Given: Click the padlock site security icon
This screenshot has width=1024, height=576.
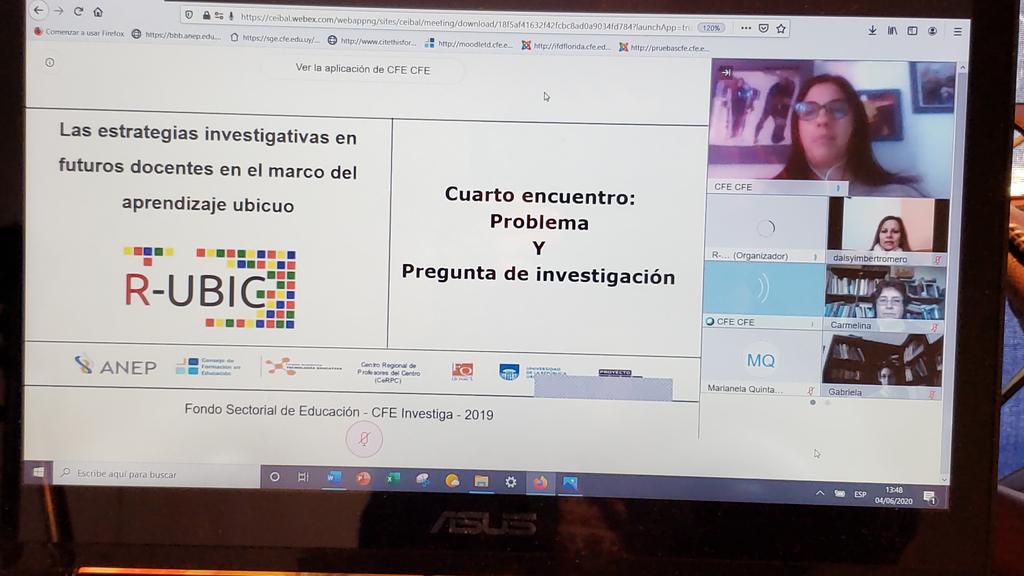Looking at the screenshot, I should click(x=206, y=16).
